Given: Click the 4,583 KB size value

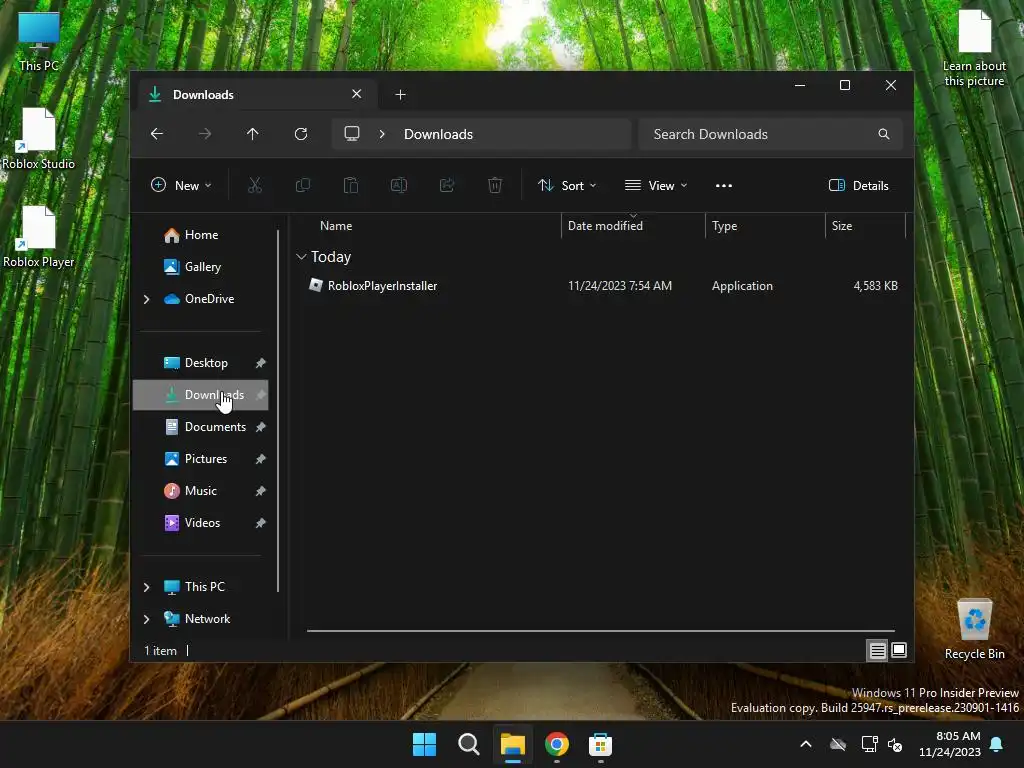Looking at the screenshot, I should [875, 285].
